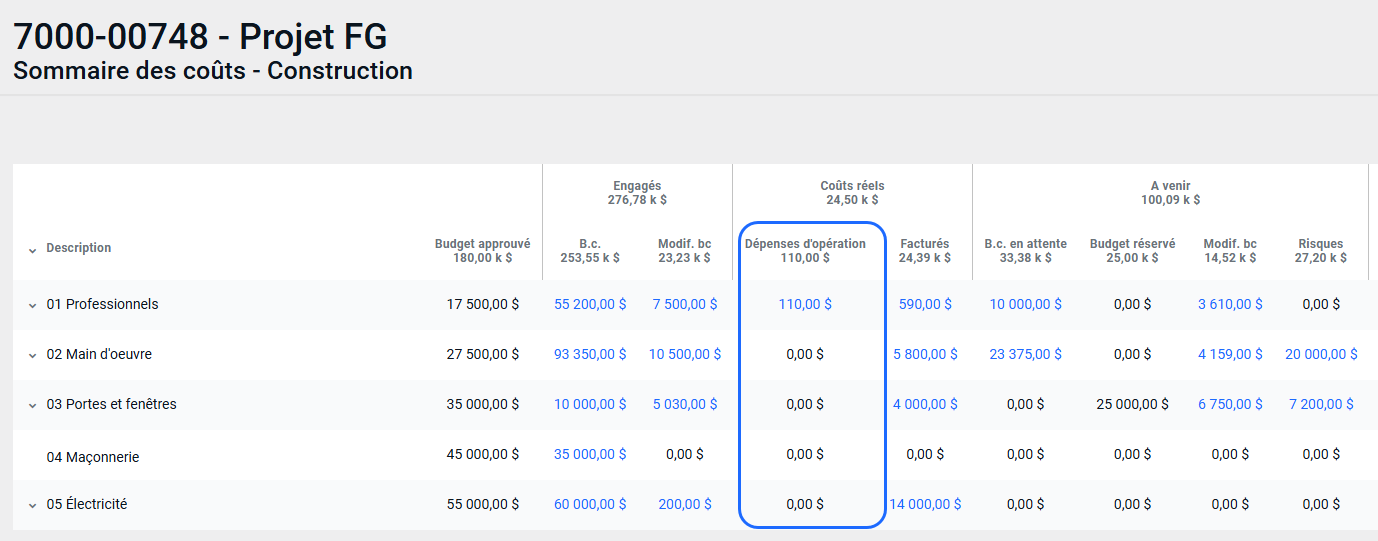Click the Dépenses d'opération column header
The width and height of the screenshot is (1378, 541).
(x=805, y=250)
